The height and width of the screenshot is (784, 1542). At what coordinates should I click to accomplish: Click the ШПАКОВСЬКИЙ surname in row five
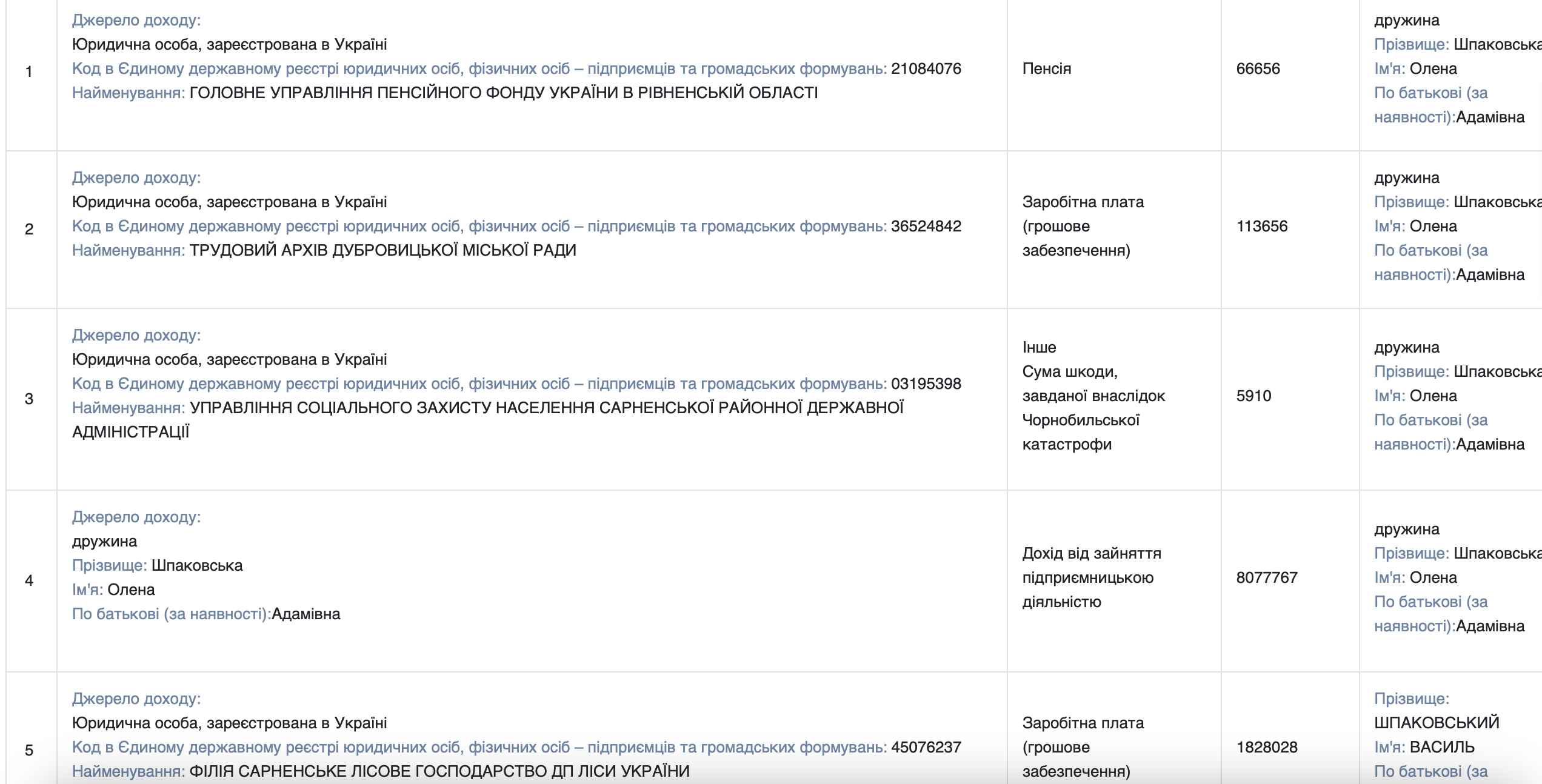click(x=1437, y=723)
